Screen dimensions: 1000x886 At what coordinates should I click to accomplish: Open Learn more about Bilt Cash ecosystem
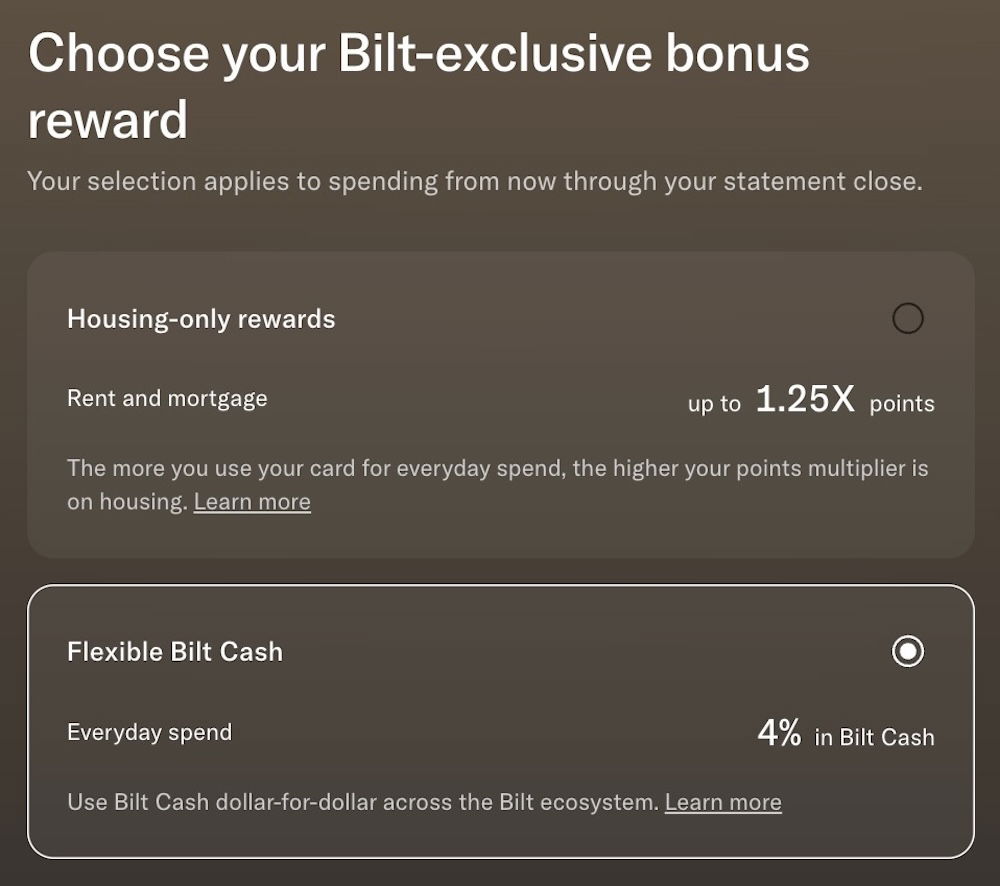pos(723,802)
